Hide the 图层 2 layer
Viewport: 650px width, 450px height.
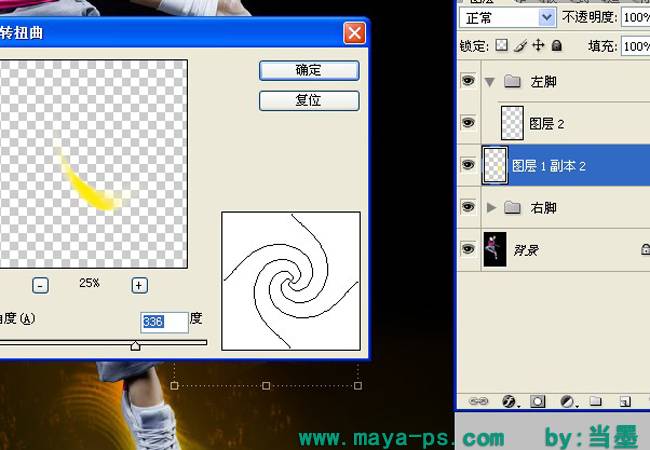[468, 123]
